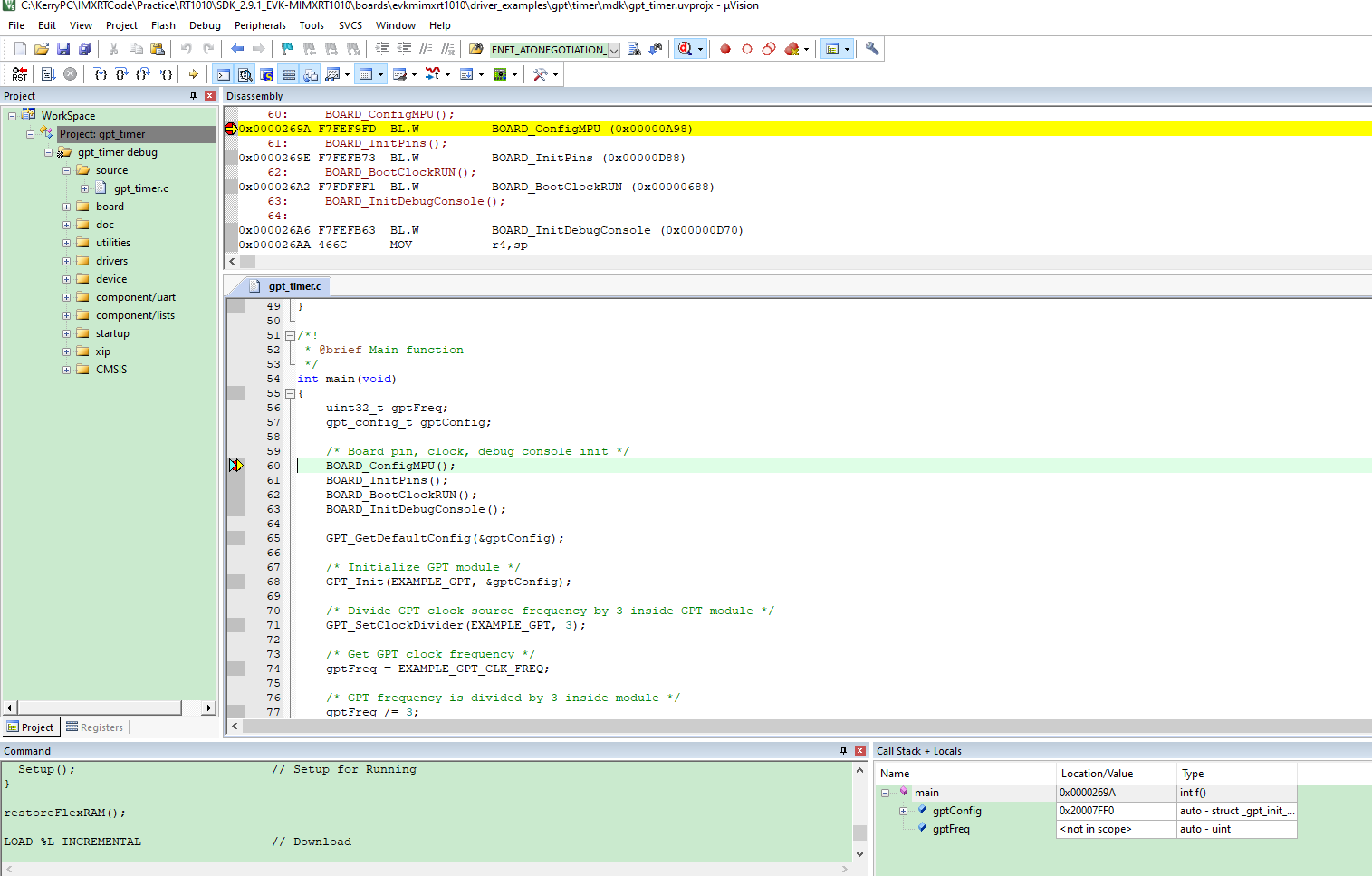
Task: Click the Step Over icon
Action: (122, 74)
